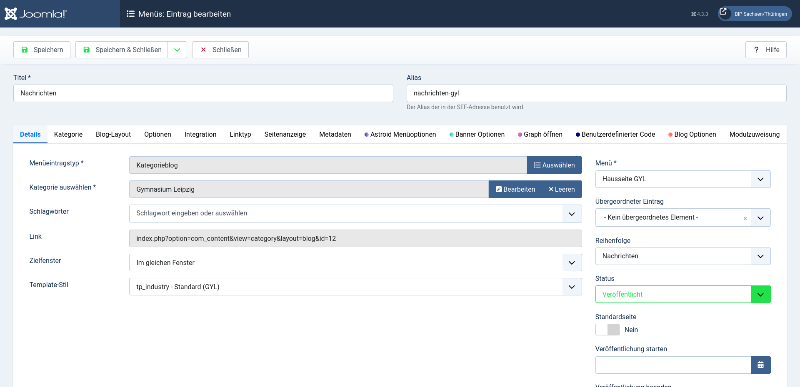Click the Menüs: Eintrag bearbeiten title
Viewport: 800px width, 387px height.
click(x=179, y=14)
